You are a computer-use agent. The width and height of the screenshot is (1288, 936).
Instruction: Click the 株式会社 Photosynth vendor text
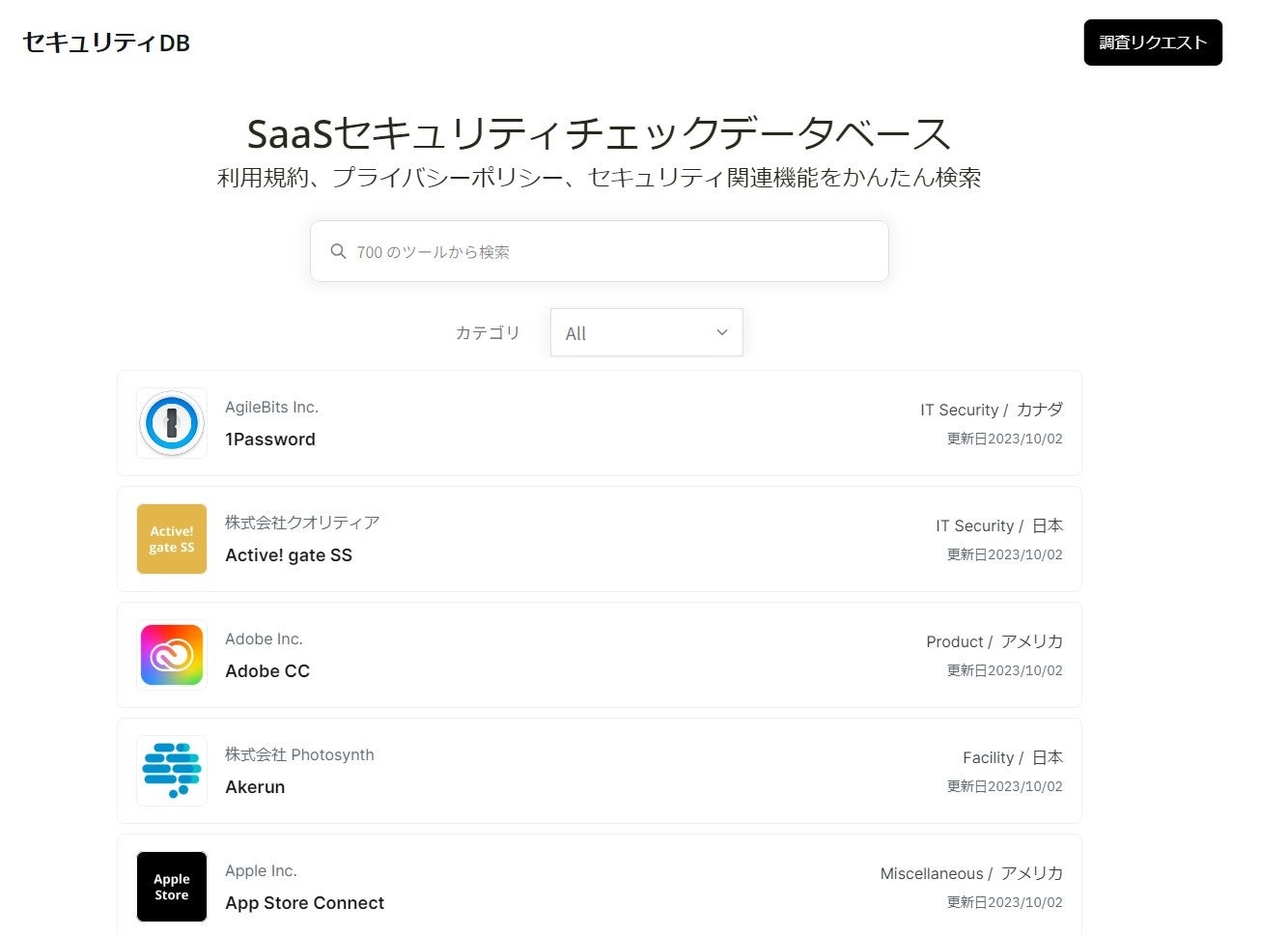pyautogui.click(x=299, y=754)
